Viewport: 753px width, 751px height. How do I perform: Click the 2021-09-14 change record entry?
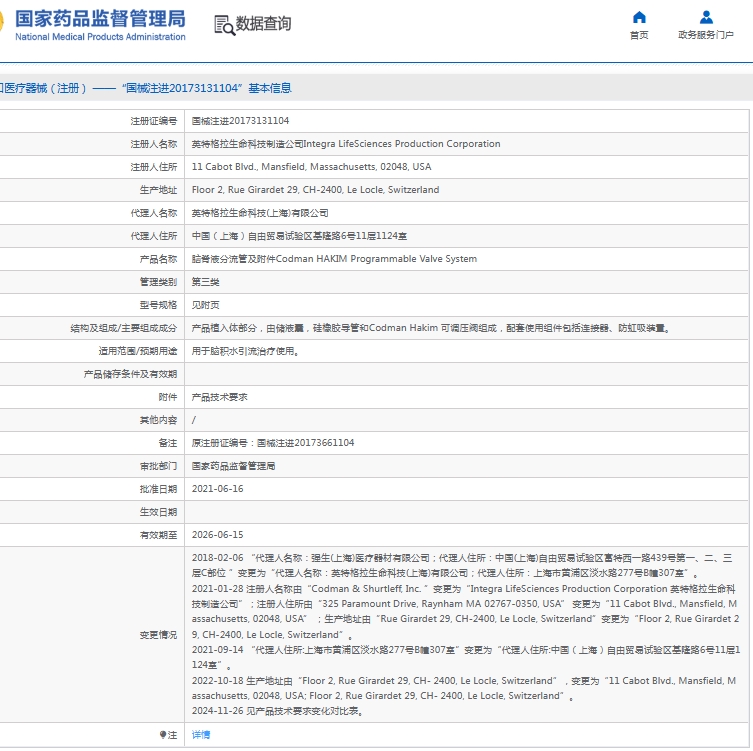click(x=466, y=657)
